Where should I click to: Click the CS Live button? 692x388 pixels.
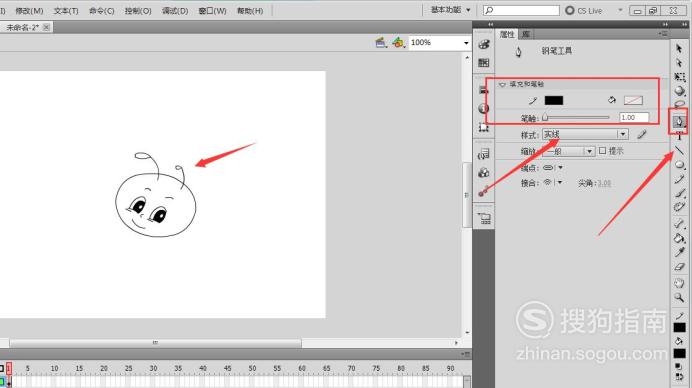(584, 11)
